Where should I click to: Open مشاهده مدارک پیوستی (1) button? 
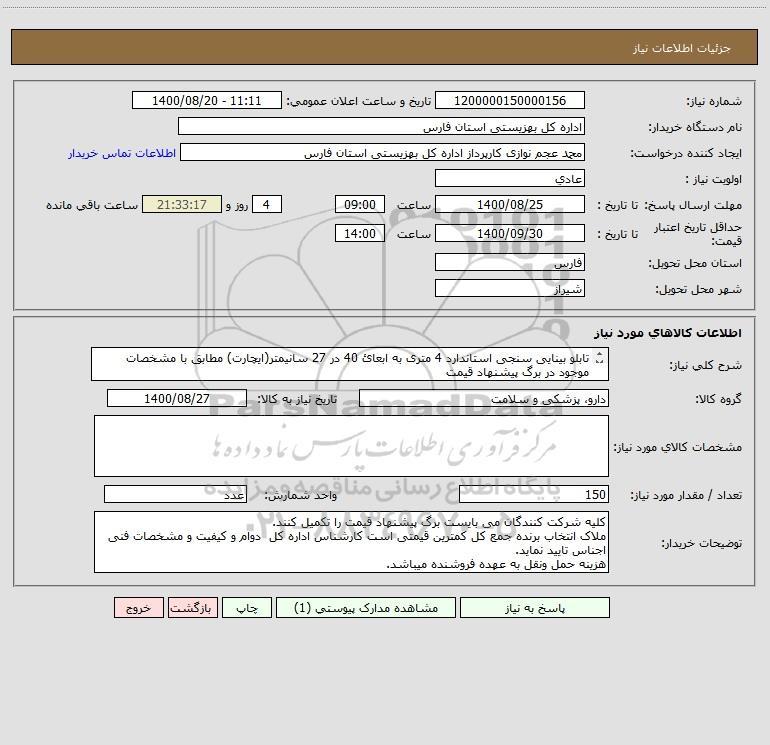pos(366,607)
